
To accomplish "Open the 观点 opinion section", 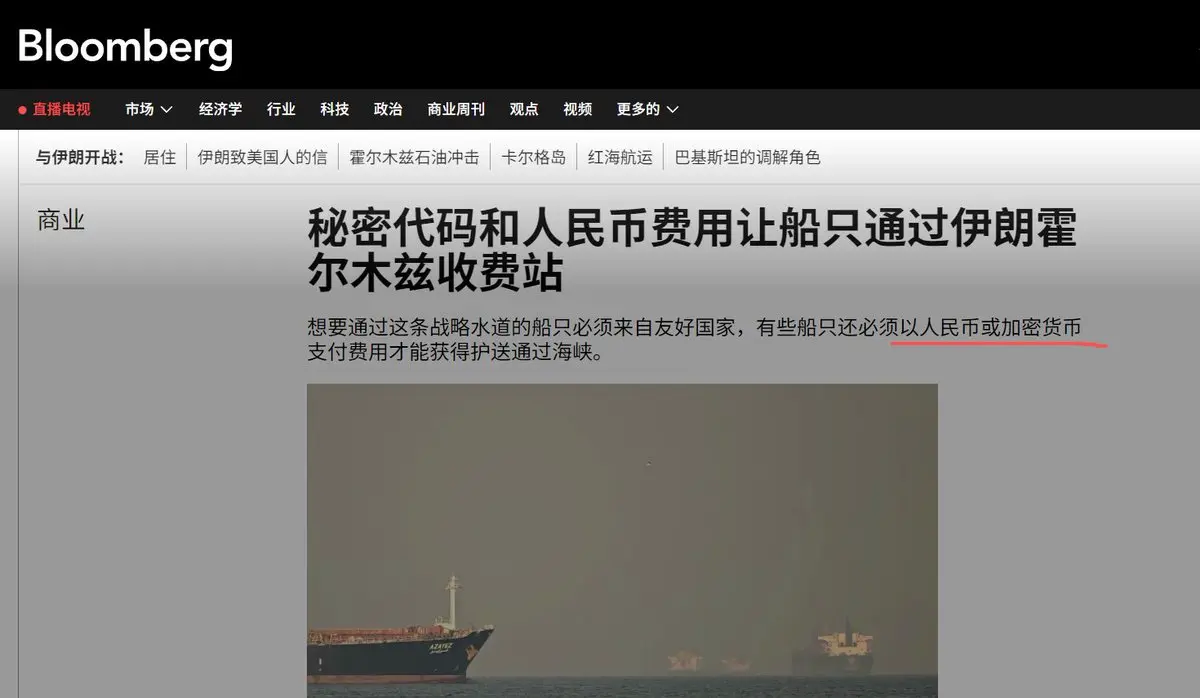I will point(524,109).
